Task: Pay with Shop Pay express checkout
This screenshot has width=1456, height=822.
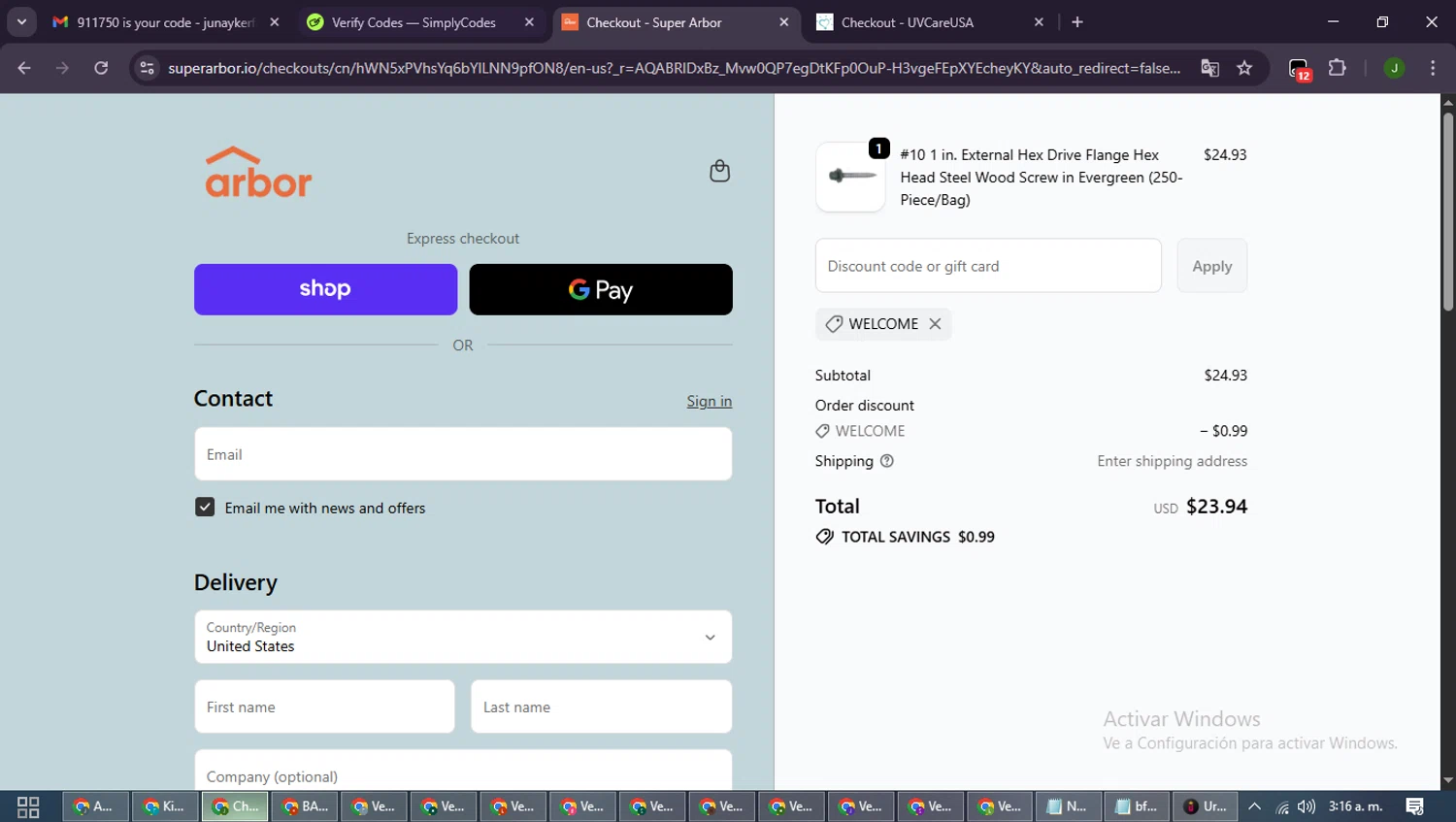Action: [325, 289]
